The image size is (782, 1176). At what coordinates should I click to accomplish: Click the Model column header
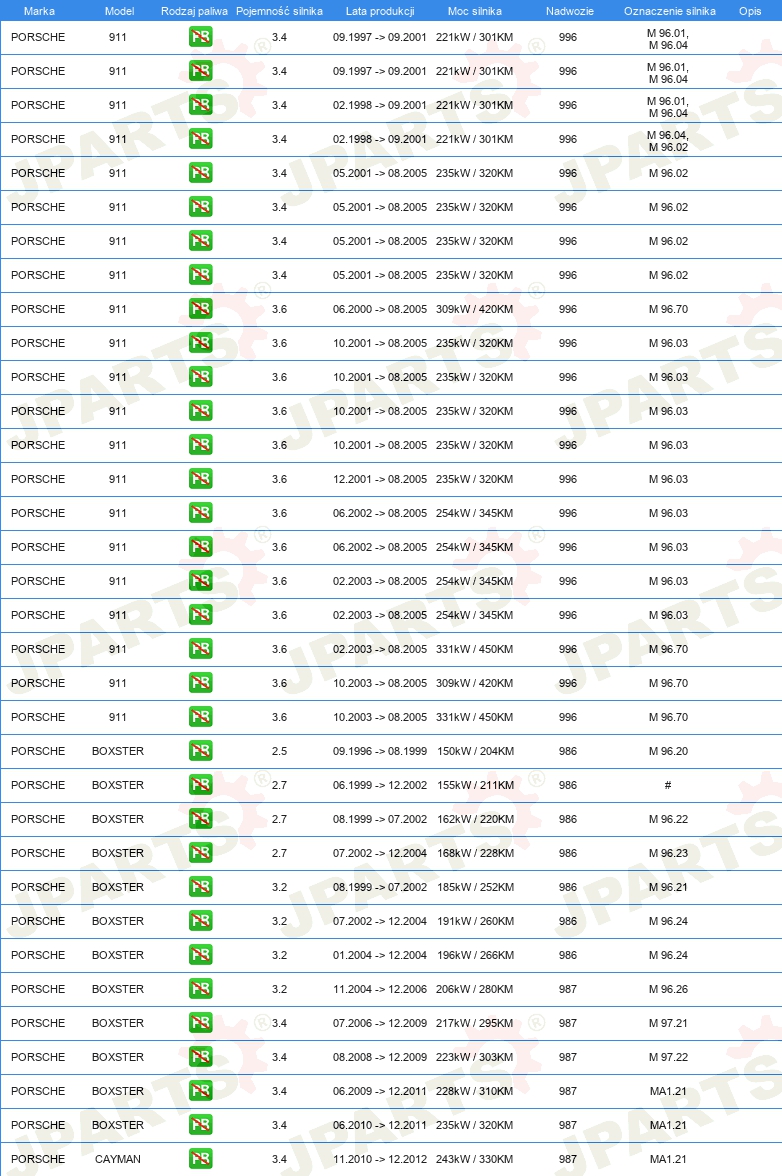coord(119,11)
